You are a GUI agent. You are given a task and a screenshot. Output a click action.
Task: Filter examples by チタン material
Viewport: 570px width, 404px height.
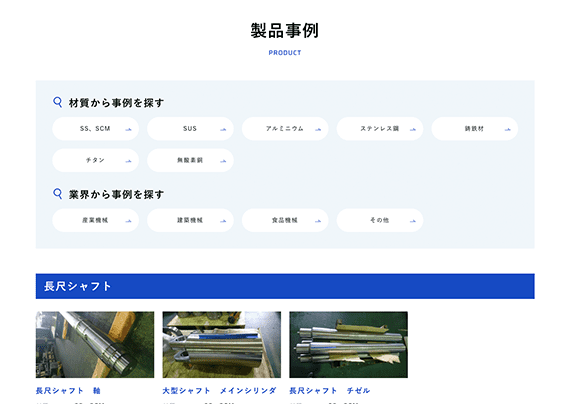coord(96,160)
